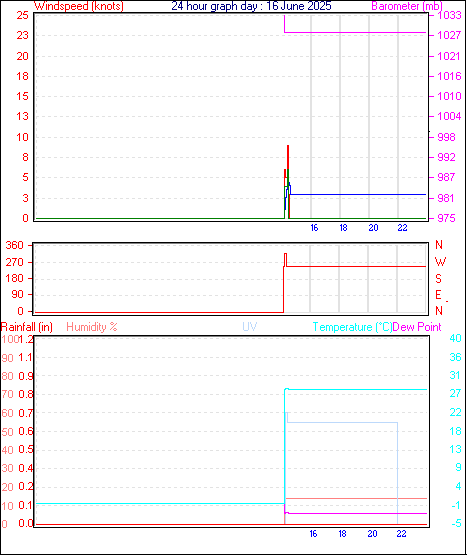This screenshot has width=467, height=559.
Task: Click the "Dew Point" legend label
Action: 417,327
